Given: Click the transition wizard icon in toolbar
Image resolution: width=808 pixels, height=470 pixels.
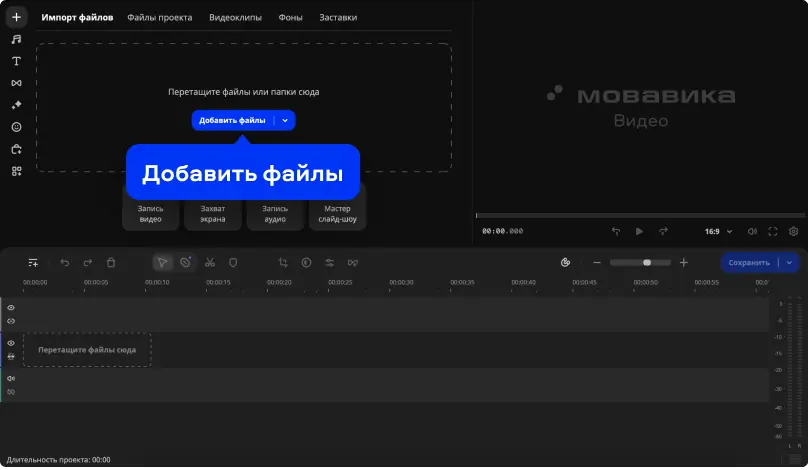Looking at the screenshot, I should (352, 263).
